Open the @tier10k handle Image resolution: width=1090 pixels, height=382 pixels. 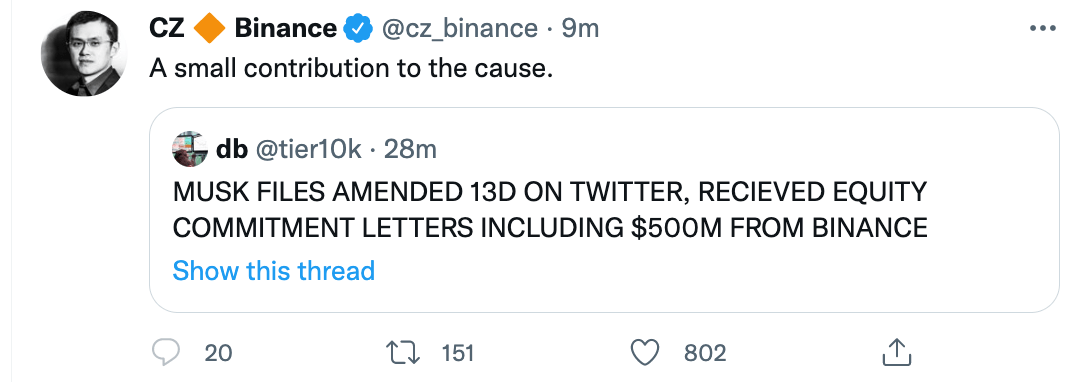309,149
